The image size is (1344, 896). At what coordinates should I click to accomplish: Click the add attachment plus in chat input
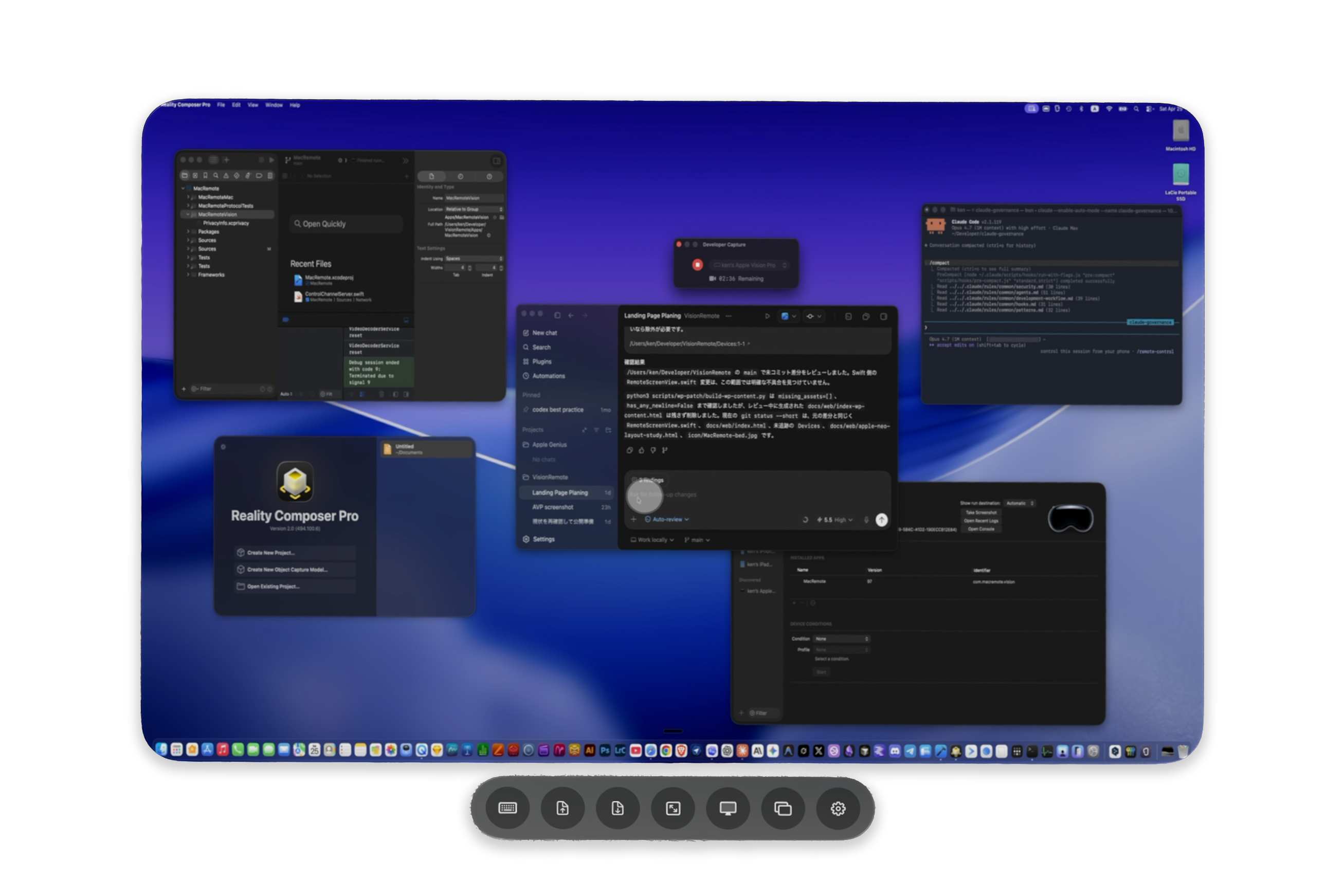(x=633, y=519)
